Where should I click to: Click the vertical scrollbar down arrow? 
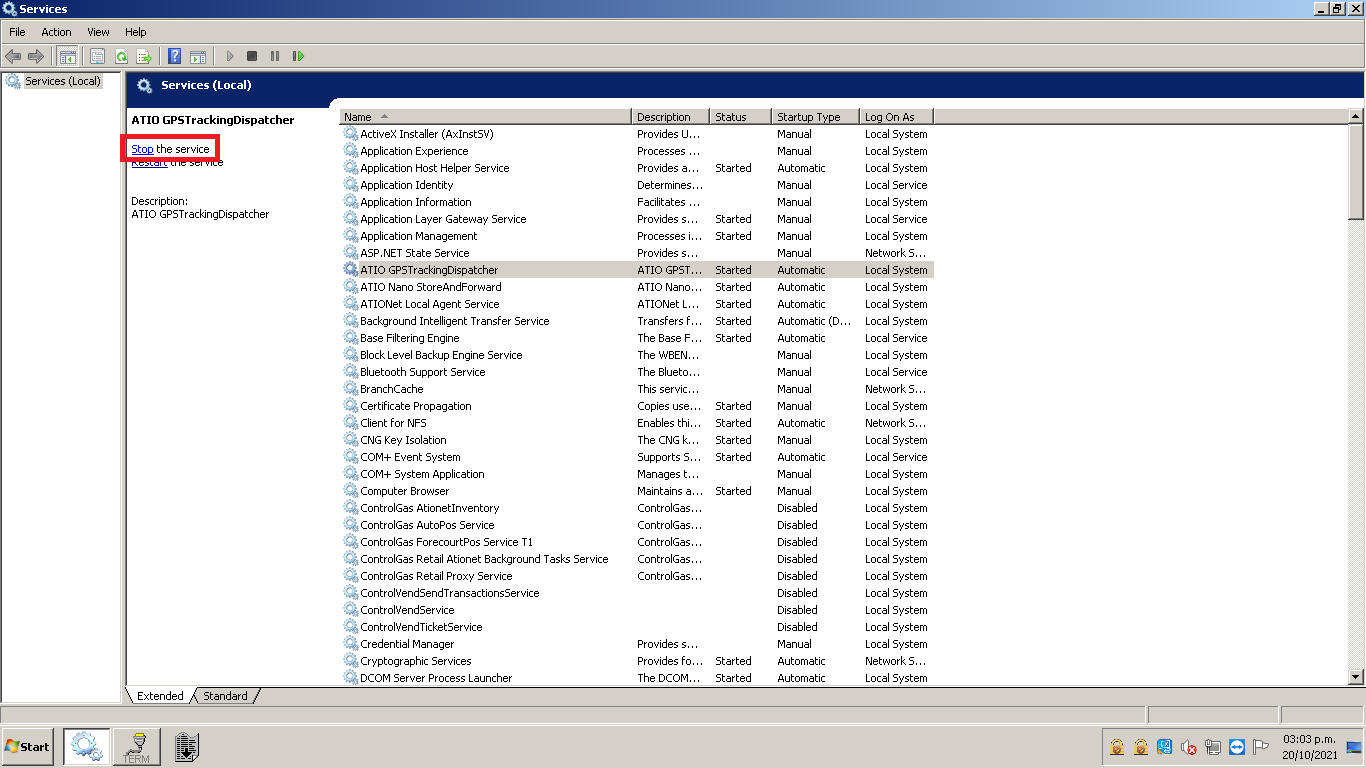1356,678
